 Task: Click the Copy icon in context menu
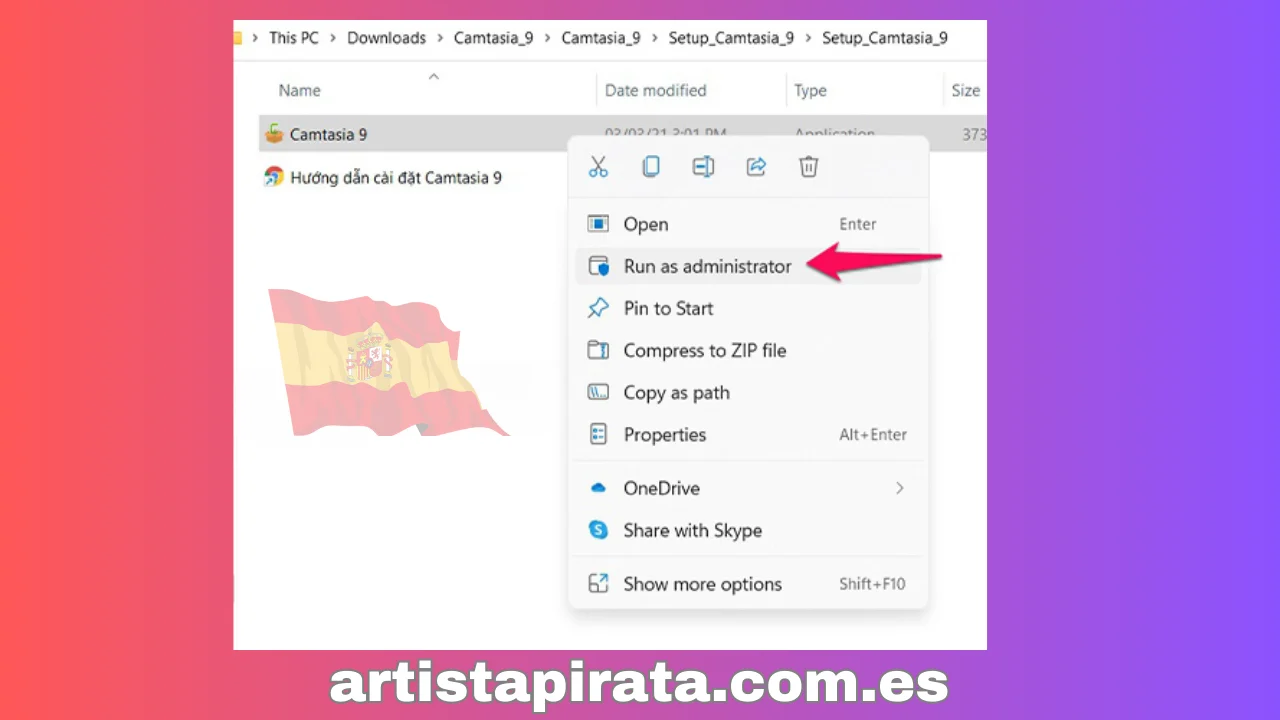tap(651, 167)
